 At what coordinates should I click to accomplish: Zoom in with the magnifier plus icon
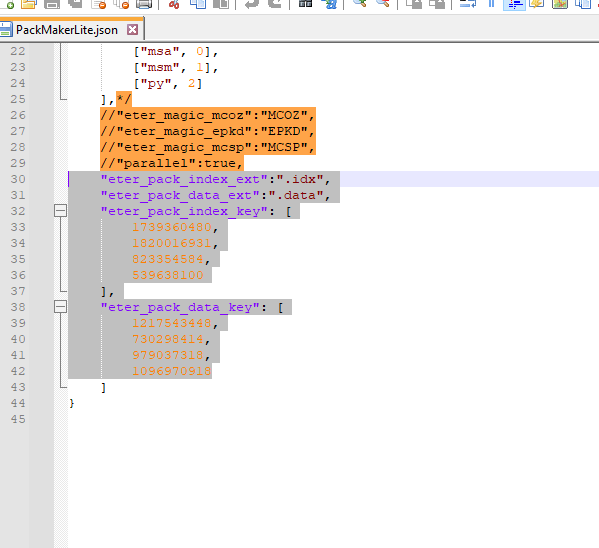pos(359,4)
